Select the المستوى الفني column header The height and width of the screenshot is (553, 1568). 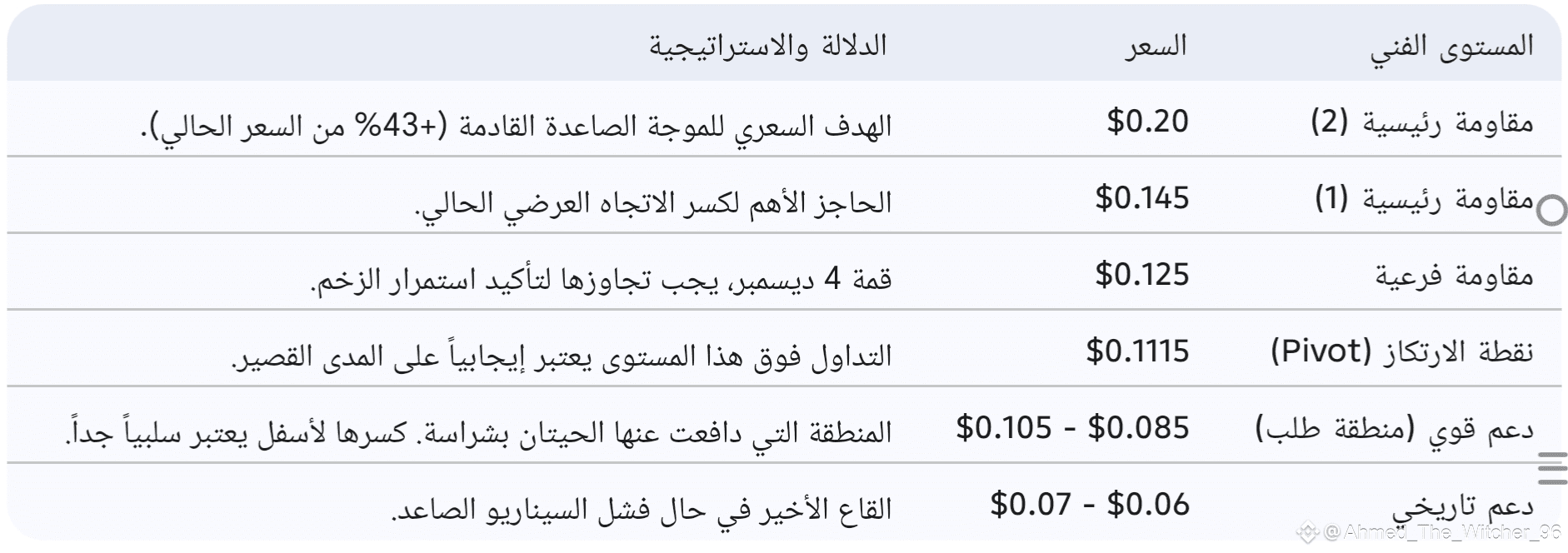(1451, 47)
